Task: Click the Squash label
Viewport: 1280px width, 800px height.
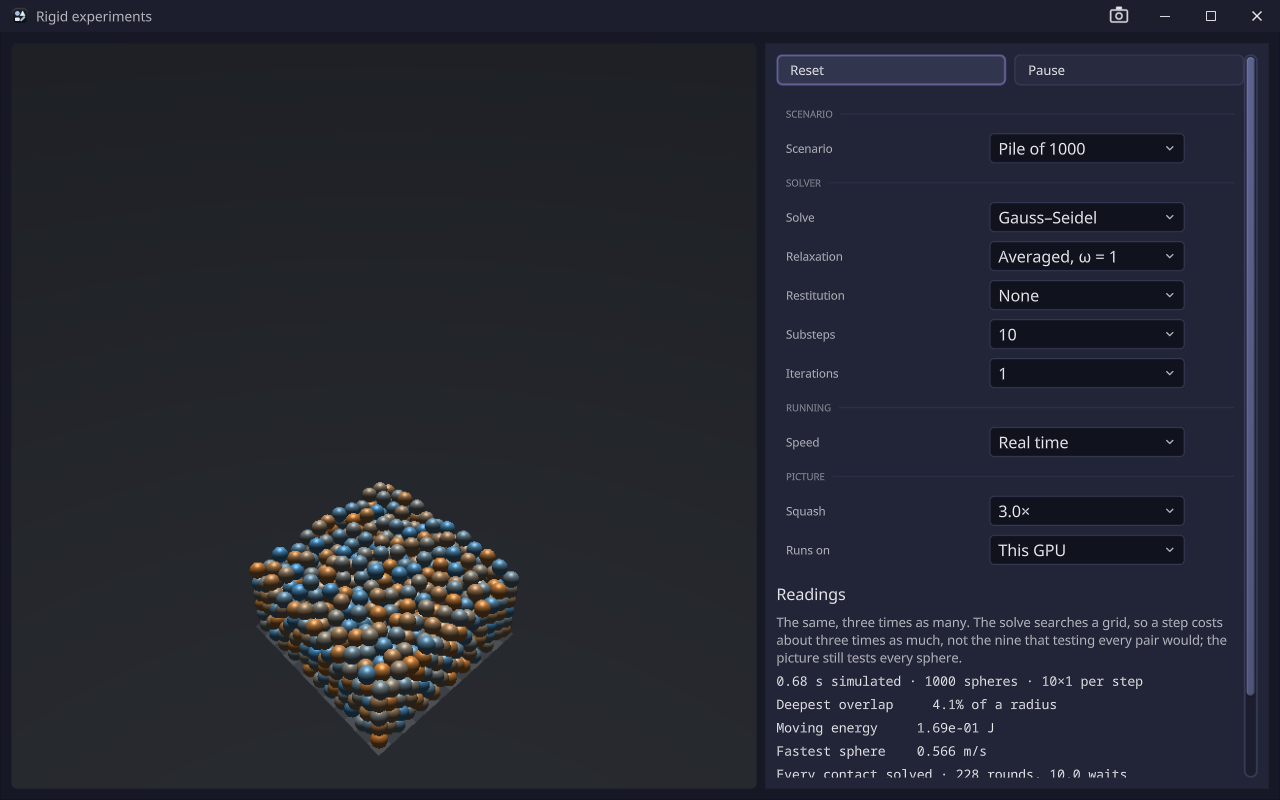Action: tap(805, 512)
